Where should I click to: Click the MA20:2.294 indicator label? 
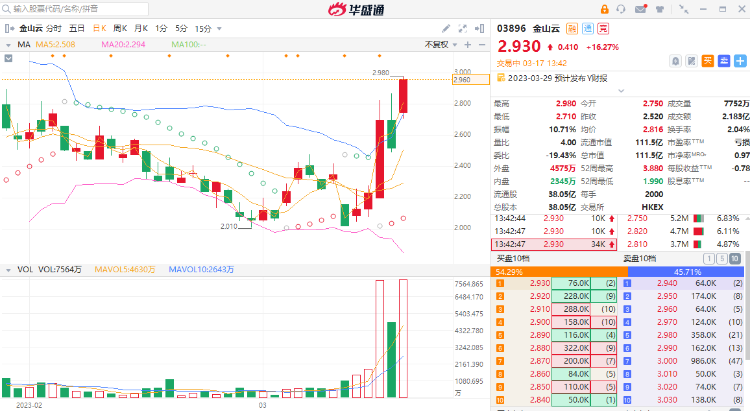(123, 44)
